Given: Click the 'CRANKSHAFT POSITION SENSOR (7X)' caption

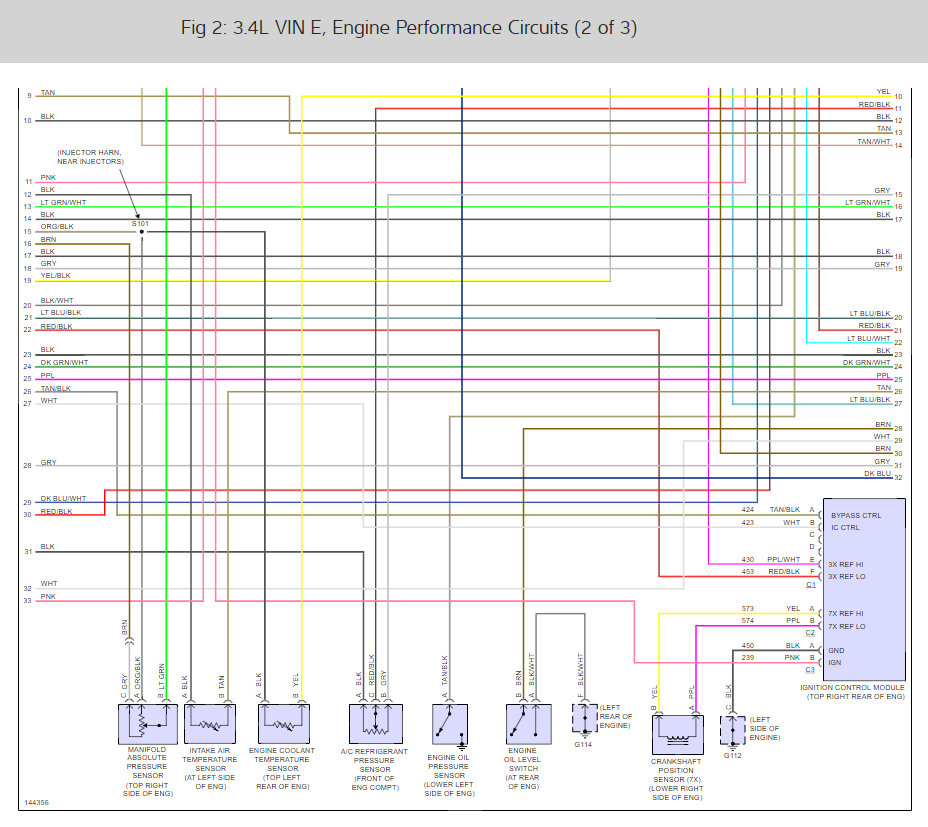Looking at the screenshot, I should (677, 780).
